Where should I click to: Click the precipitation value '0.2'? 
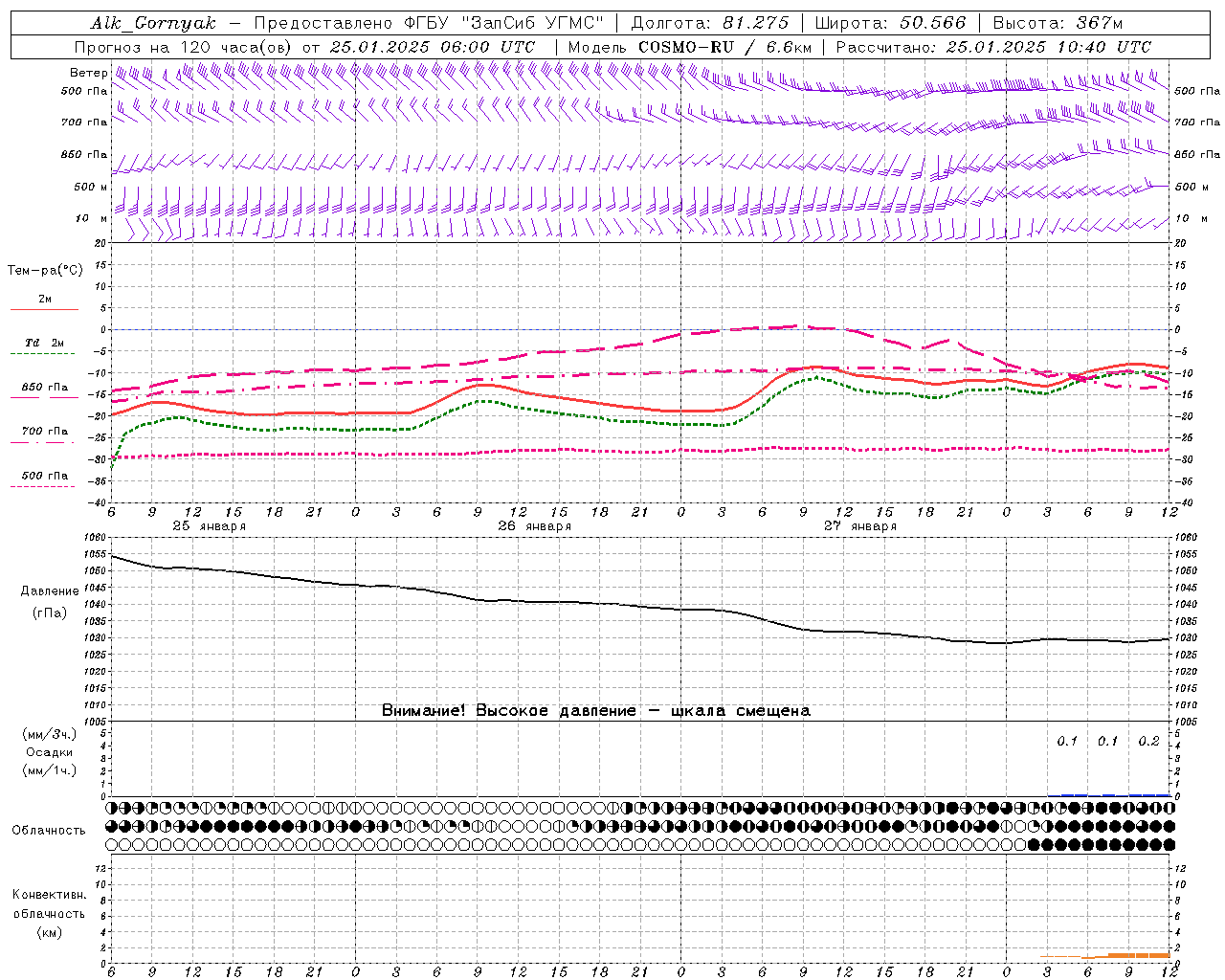click(1148, 742)
